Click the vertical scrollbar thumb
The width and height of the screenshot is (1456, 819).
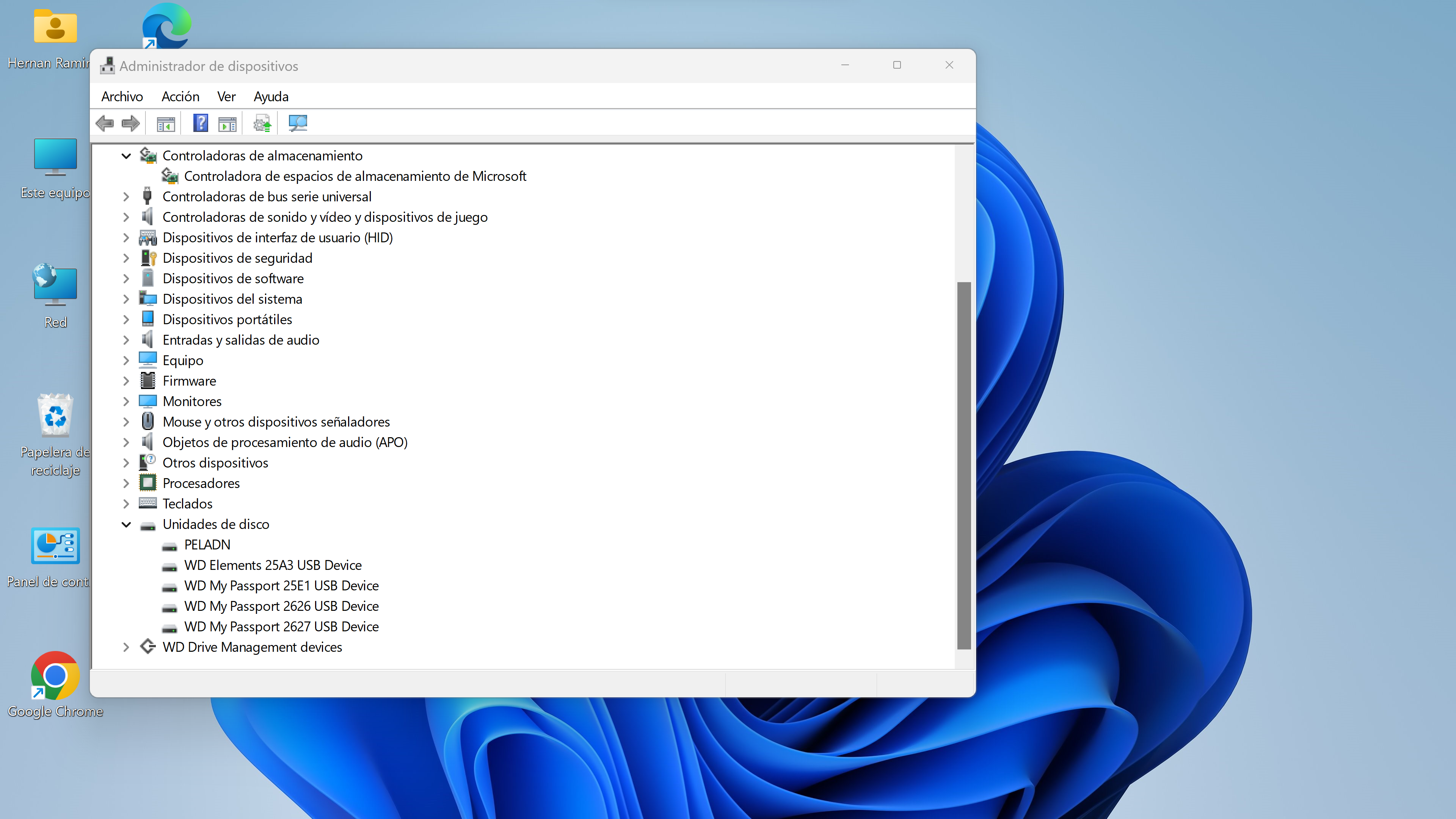click(x=964, y=465)
